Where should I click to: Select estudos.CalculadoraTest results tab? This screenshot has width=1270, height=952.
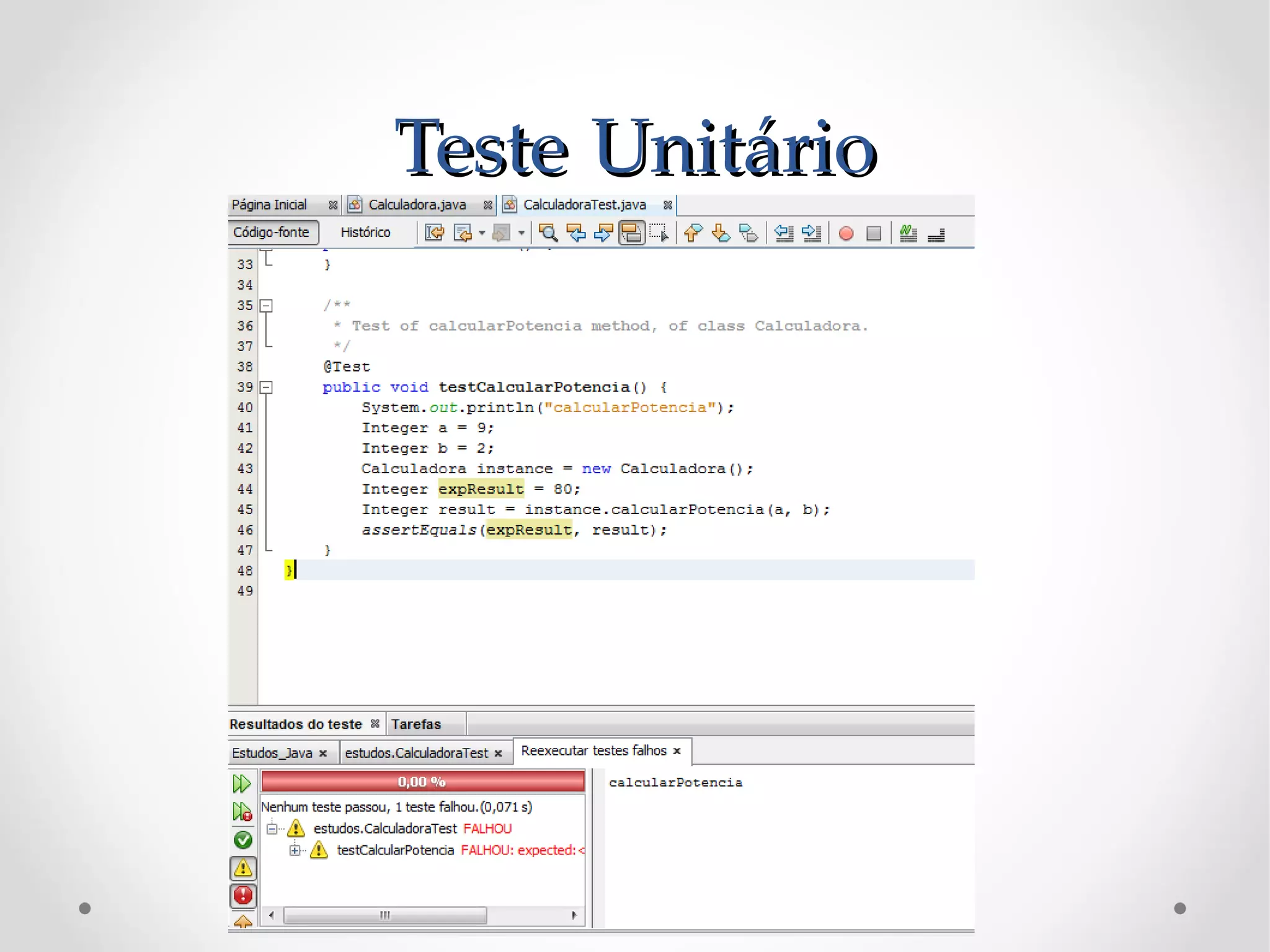tap(416, 753)
